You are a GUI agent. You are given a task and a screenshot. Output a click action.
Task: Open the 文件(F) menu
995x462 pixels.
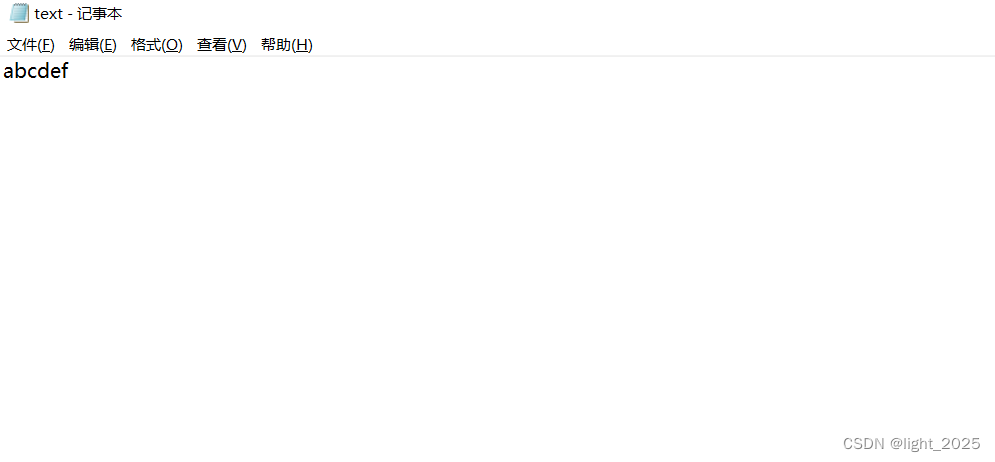click(x=30, y=45)
